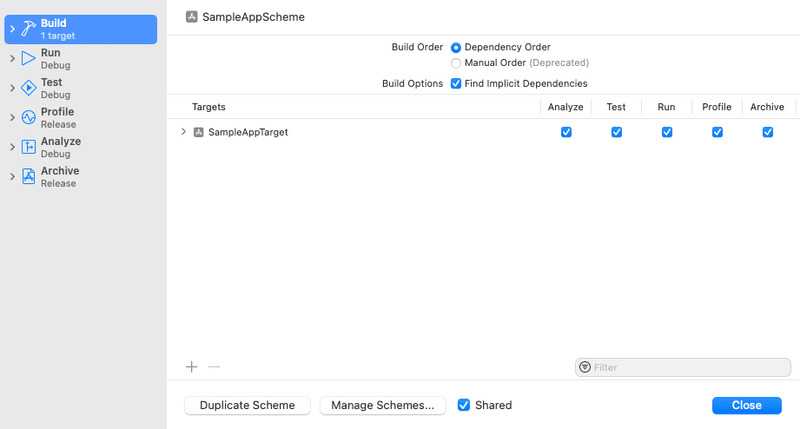Click the Duplicate Scheme button
Screen dimensions: 800x429
[247, 406]
